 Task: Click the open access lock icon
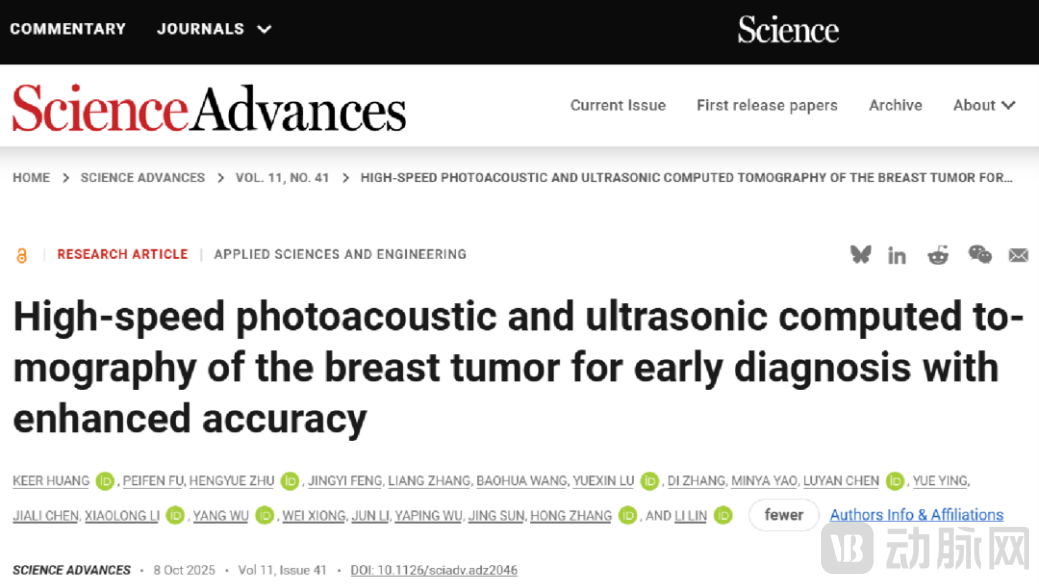pyautogui.click(x=22, y=256)
